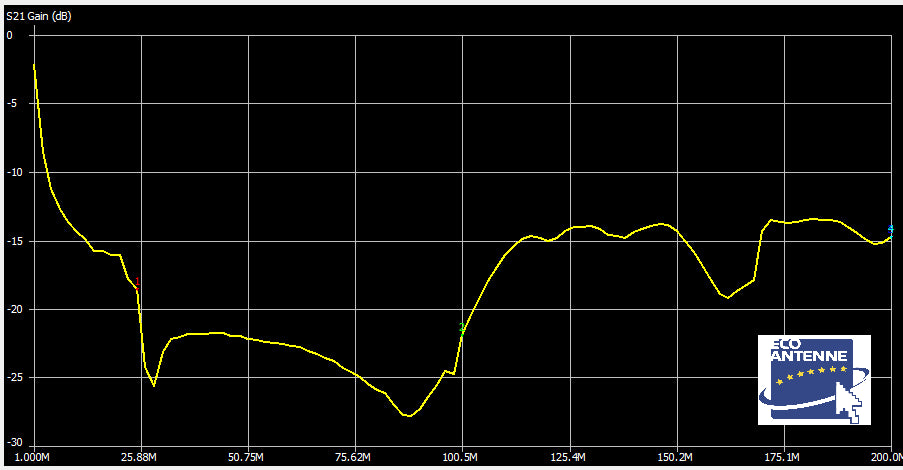
Task: Click the 25.88M frequency axis label
Action: [139, 458]
